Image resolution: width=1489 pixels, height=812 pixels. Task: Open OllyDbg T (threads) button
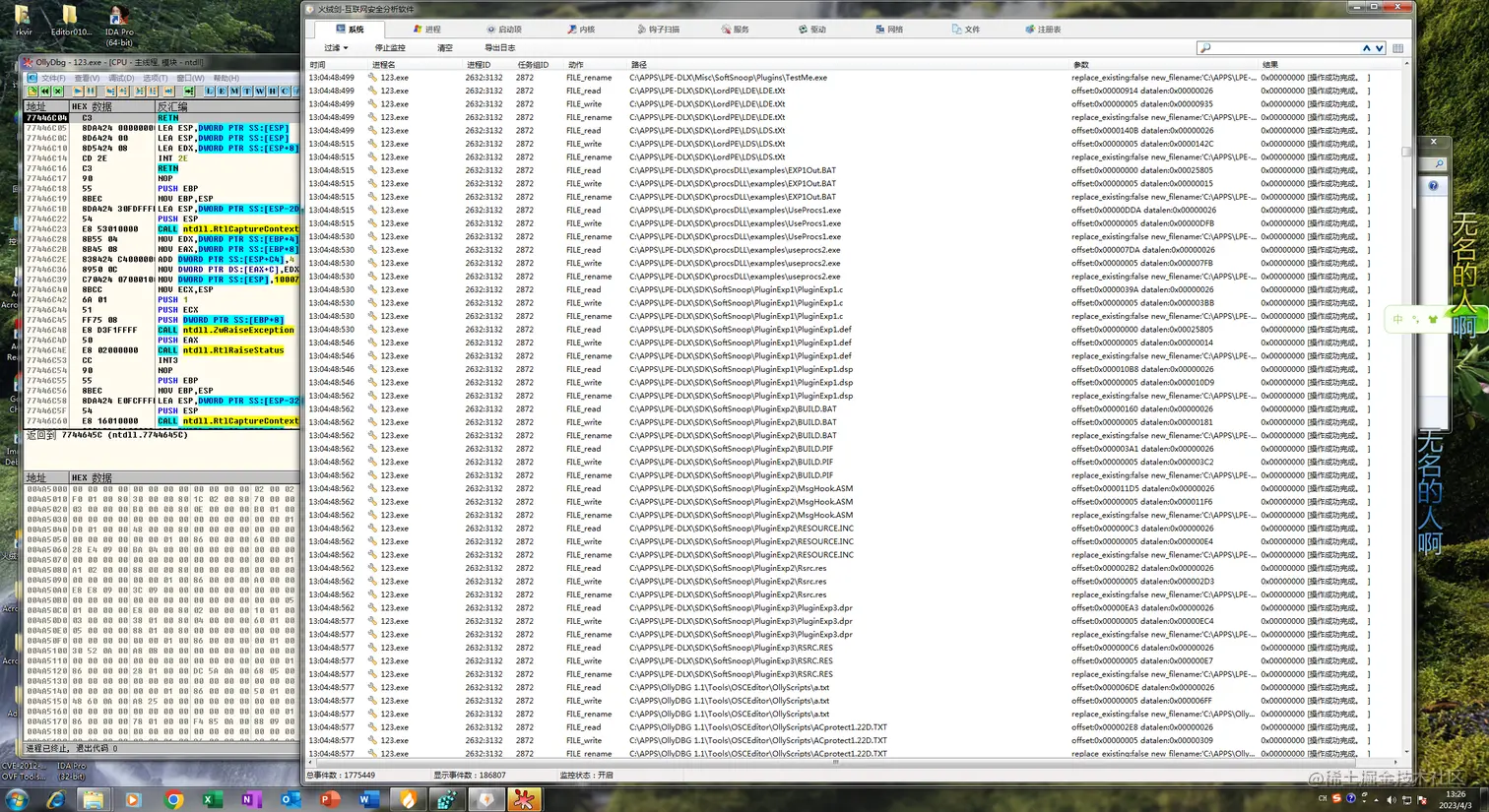point(247,91)
